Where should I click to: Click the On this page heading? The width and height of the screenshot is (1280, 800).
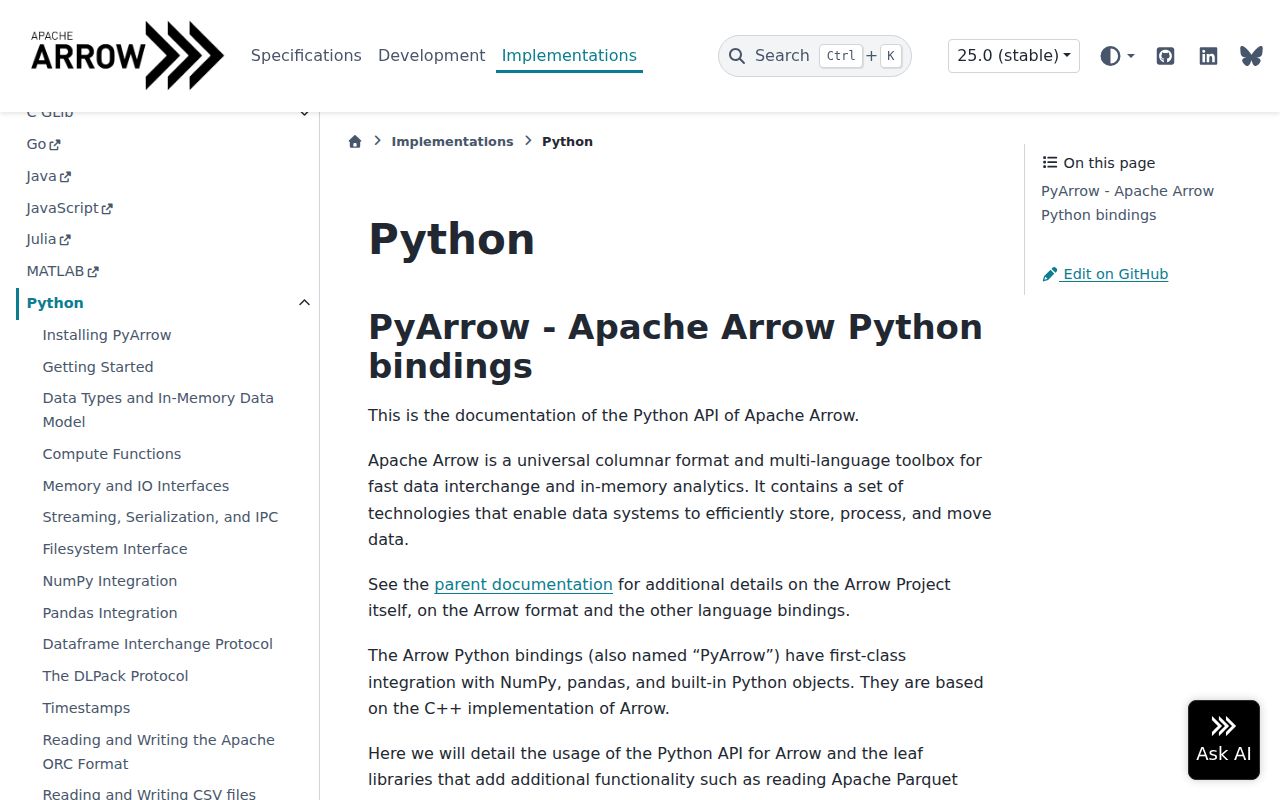click(x=1099, y=163)
